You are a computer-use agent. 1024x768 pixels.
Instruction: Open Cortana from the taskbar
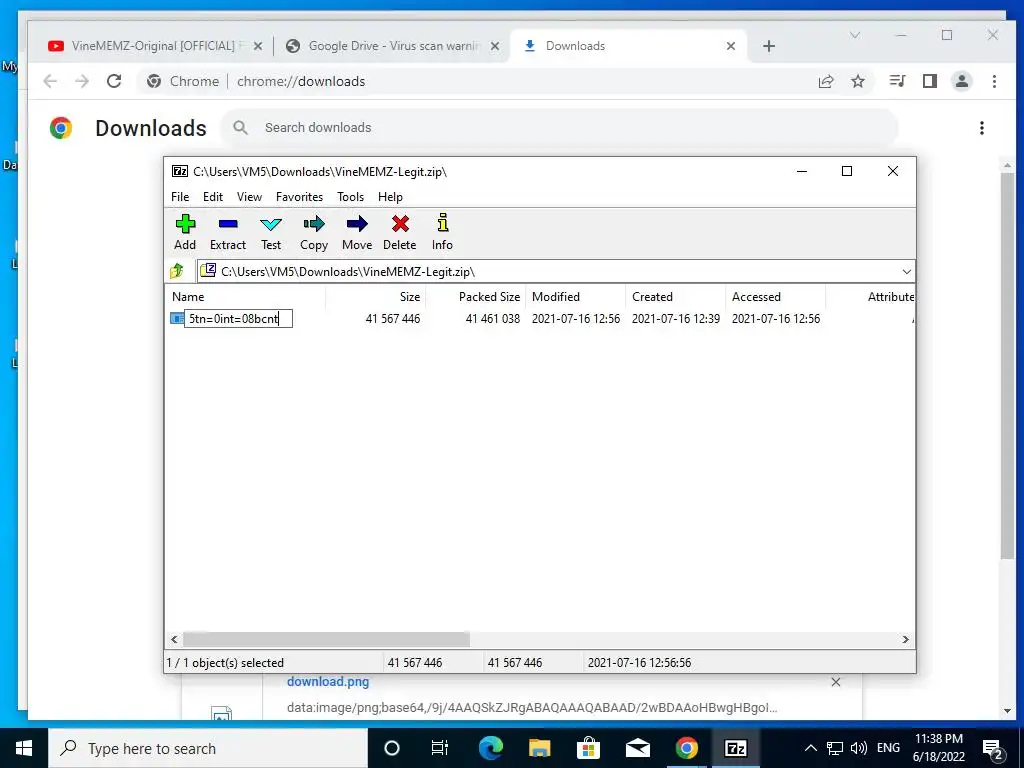[x=392, y=748]
